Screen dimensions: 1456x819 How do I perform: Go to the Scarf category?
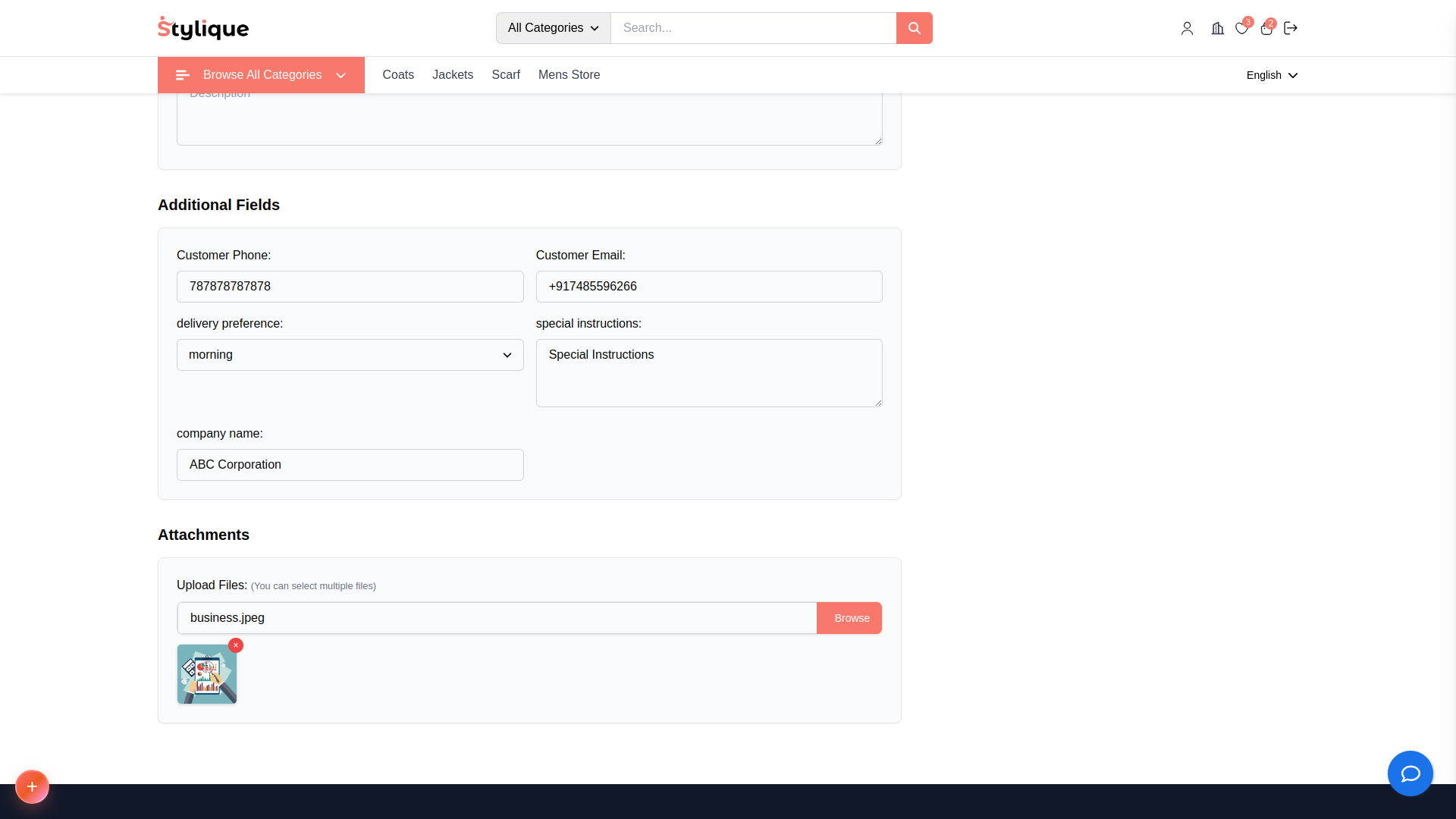(x=506, y=75)
